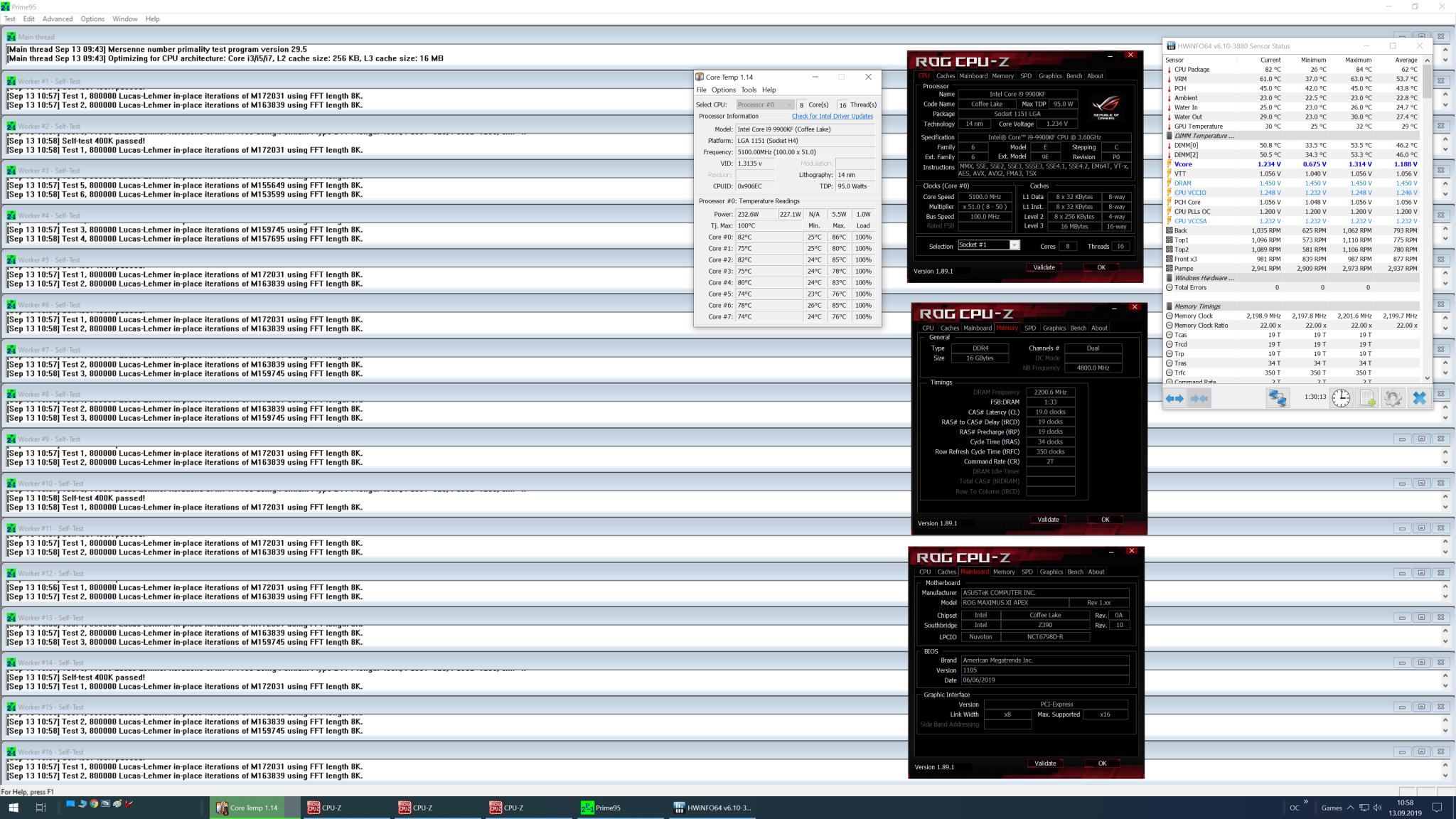Click Vcore sensor row icon in HWiNFO
The height and width of the screenshot is (819, 1456).
click(x=1169, y=164)
